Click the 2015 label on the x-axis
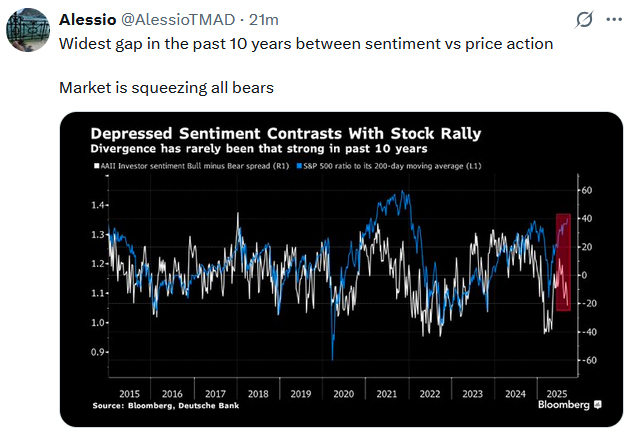 [x=129, y=393]
